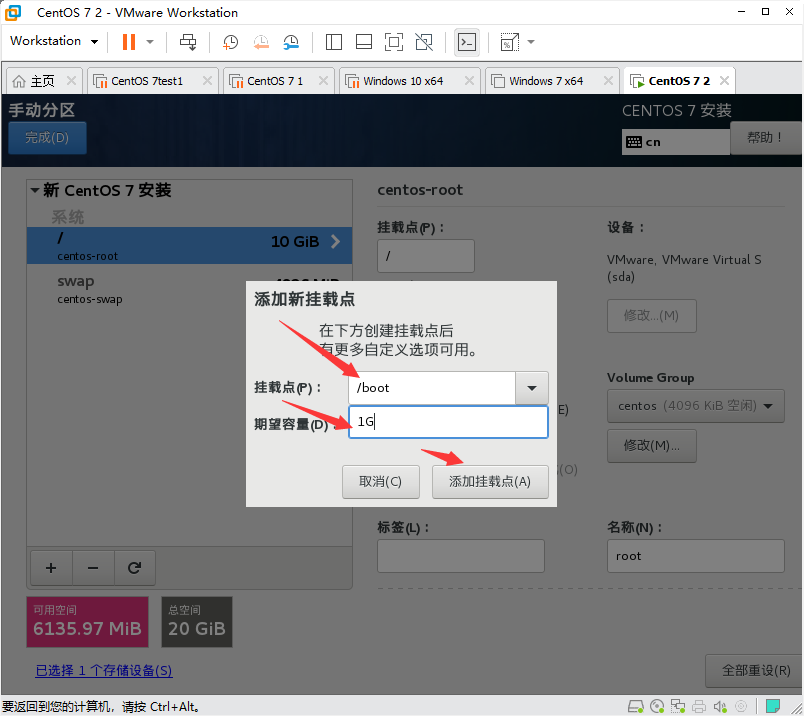Open the console view icon

click(x=467, y=42)
